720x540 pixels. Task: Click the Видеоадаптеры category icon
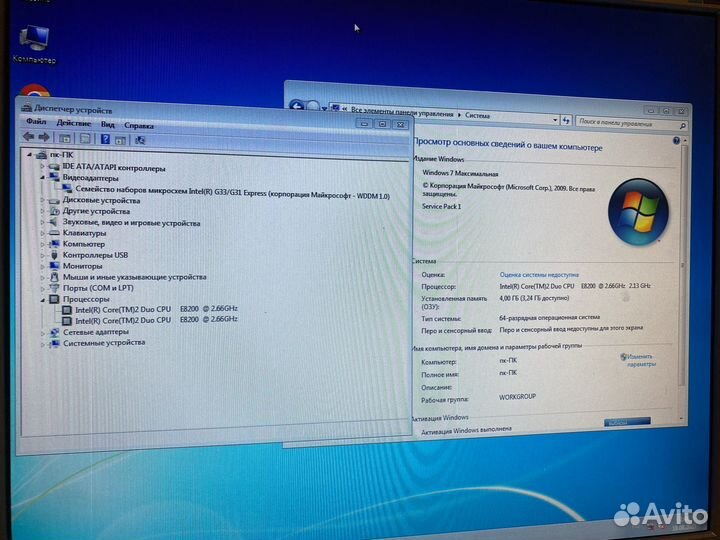pos(54,177)
